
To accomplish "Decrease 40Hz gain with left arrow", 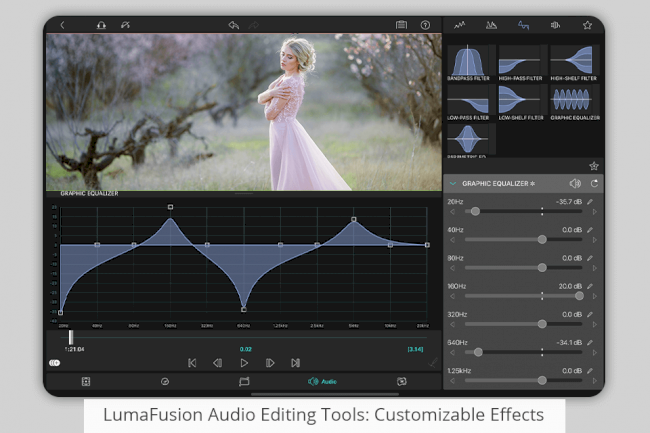I will point(453,240).
